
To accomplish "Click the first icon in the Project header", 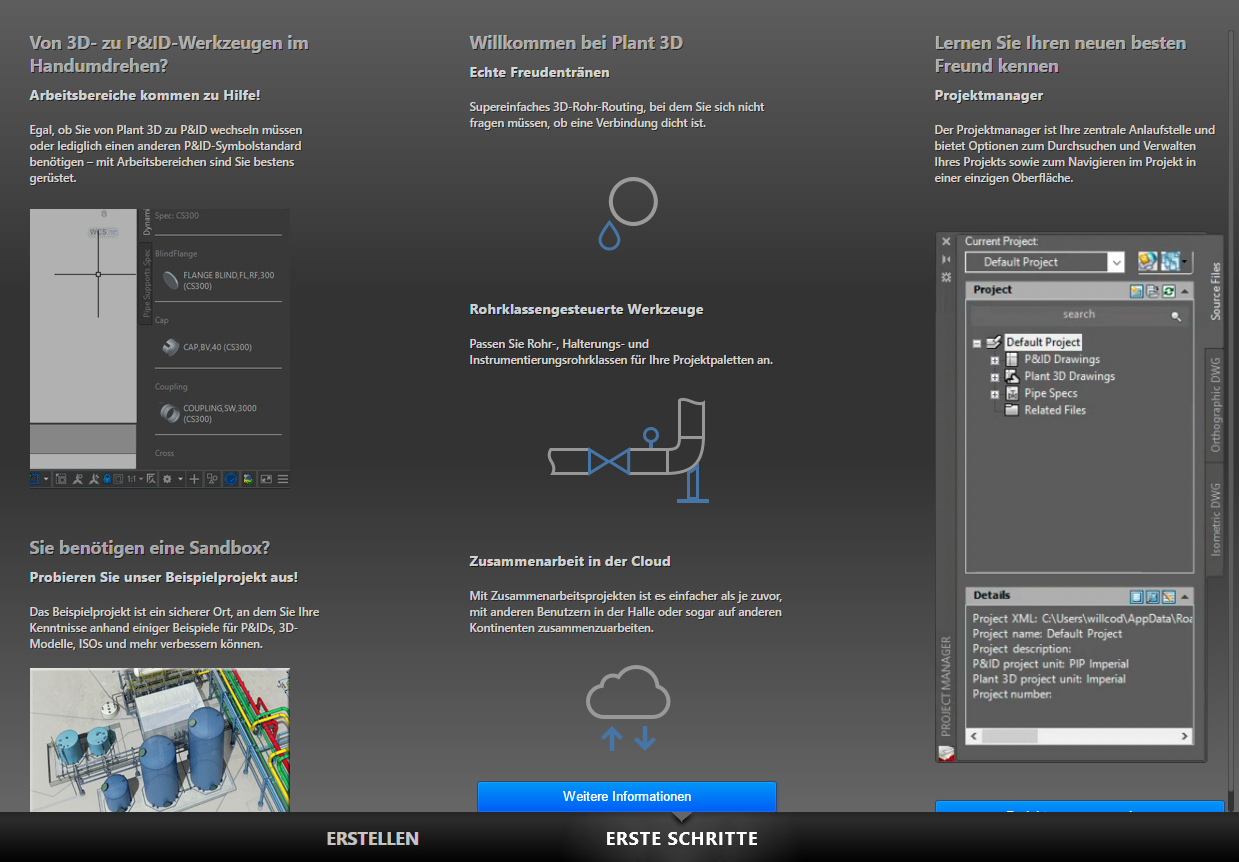I will (x=1136, y=291).
